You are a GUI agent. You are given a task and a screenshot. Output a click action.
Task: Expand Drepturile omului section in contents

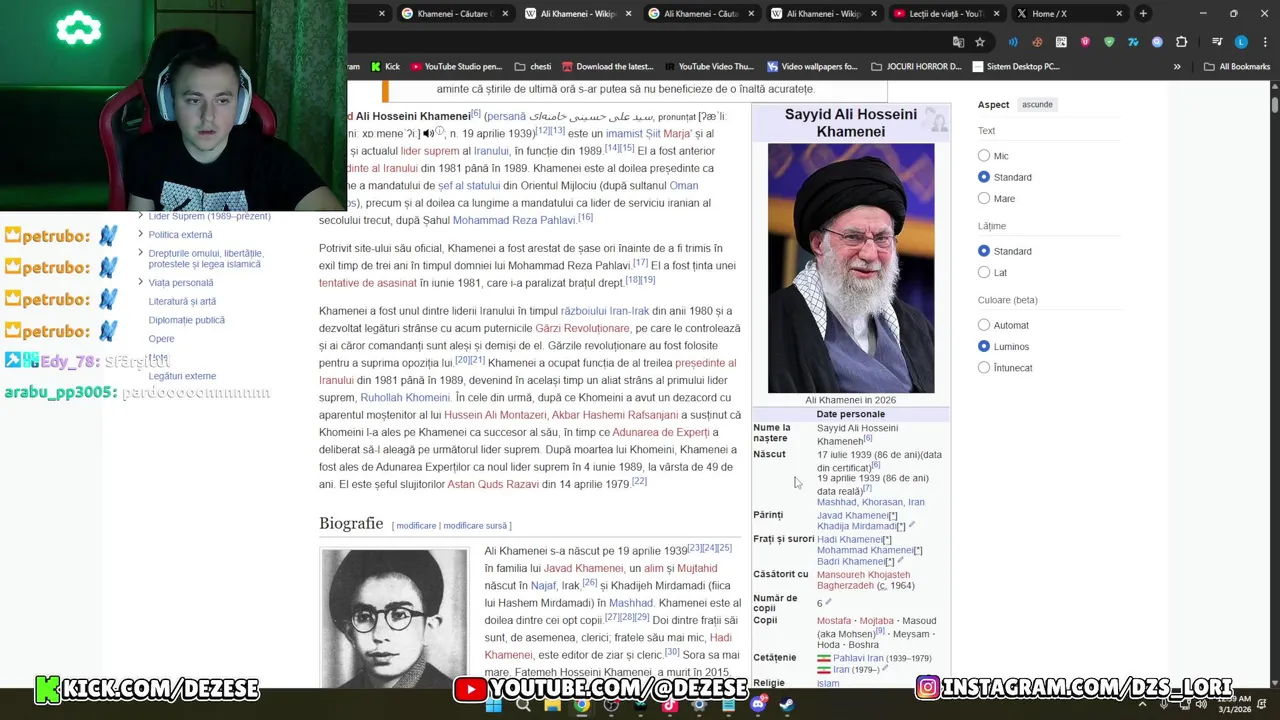pos(140,253)
